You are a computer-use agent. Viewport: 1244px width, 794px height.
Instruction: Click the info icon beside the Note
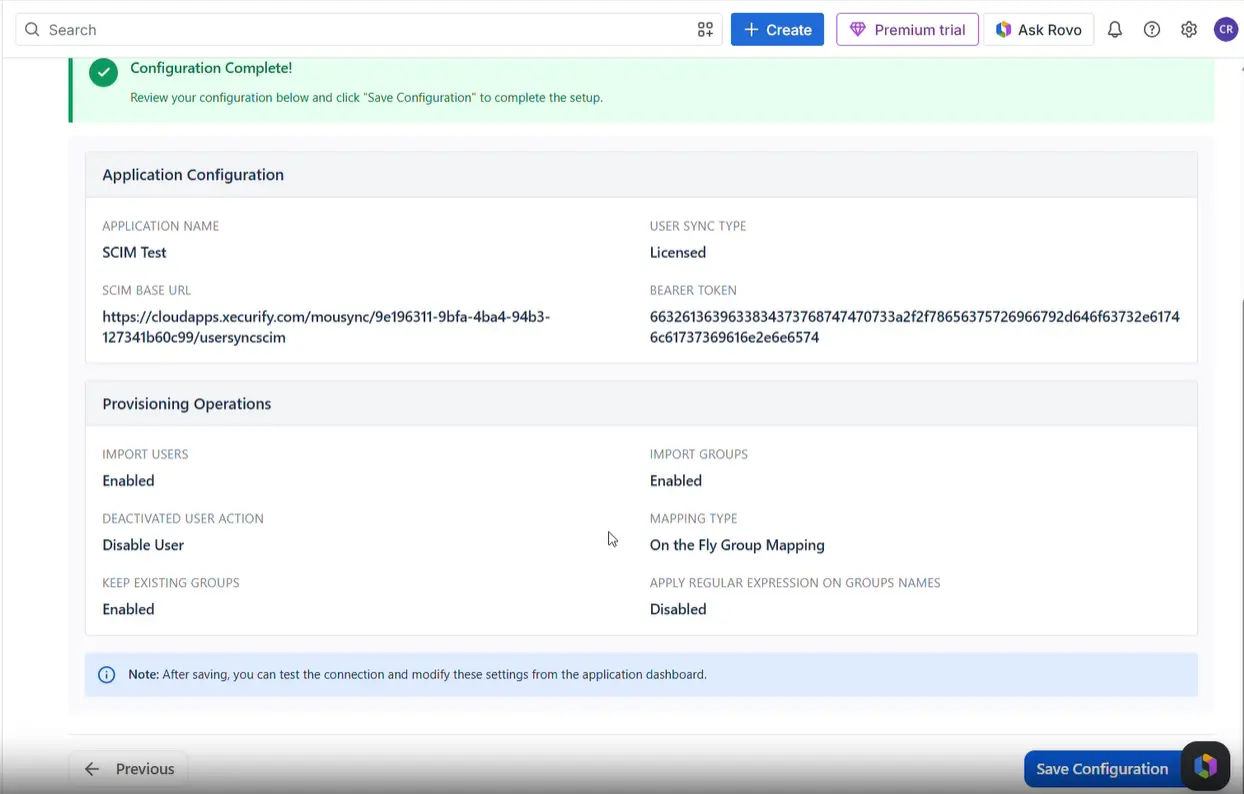pyautogui.click(x=107, y=675)
